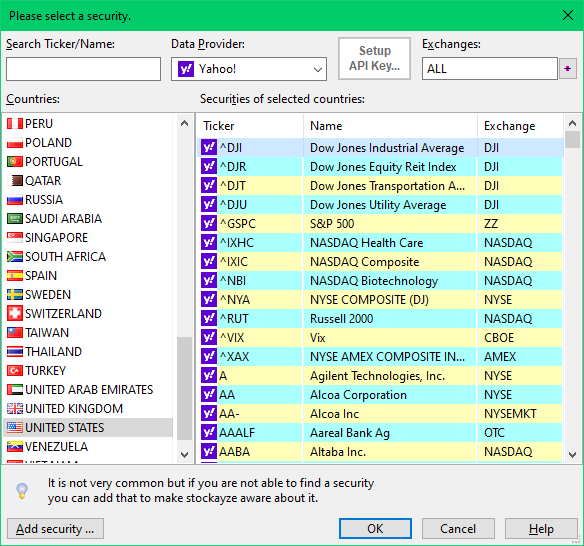Click the Thailand flag icon
Screen dimensions: 584x546
coord(15,352)
